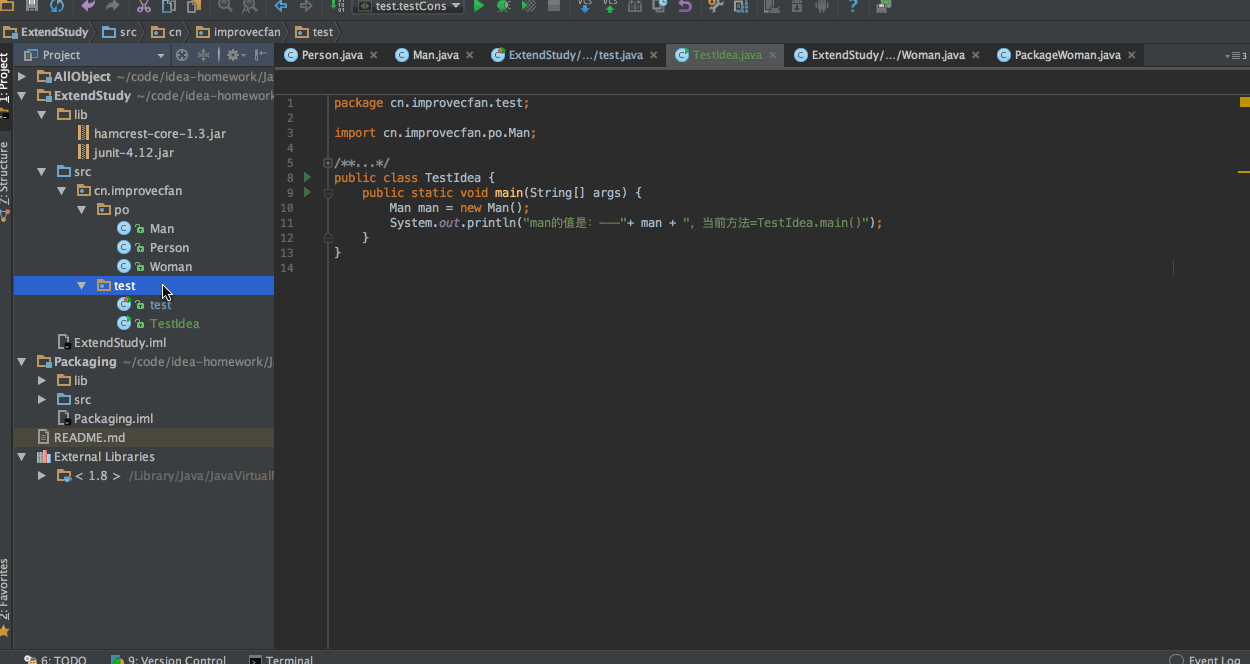1250x664 pixels.
Task: Click the blue Back navigation arrow
Action: click(281, 6)
